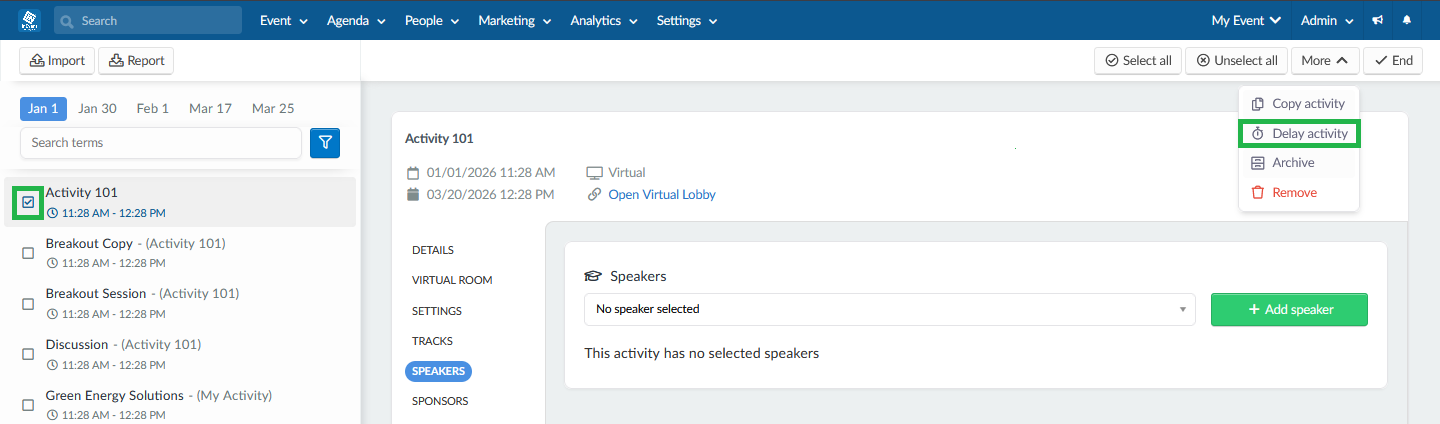The image size is (1440, 424).
Task: Select the Discussion activity checkbox
Action: [x=28, y=354]
